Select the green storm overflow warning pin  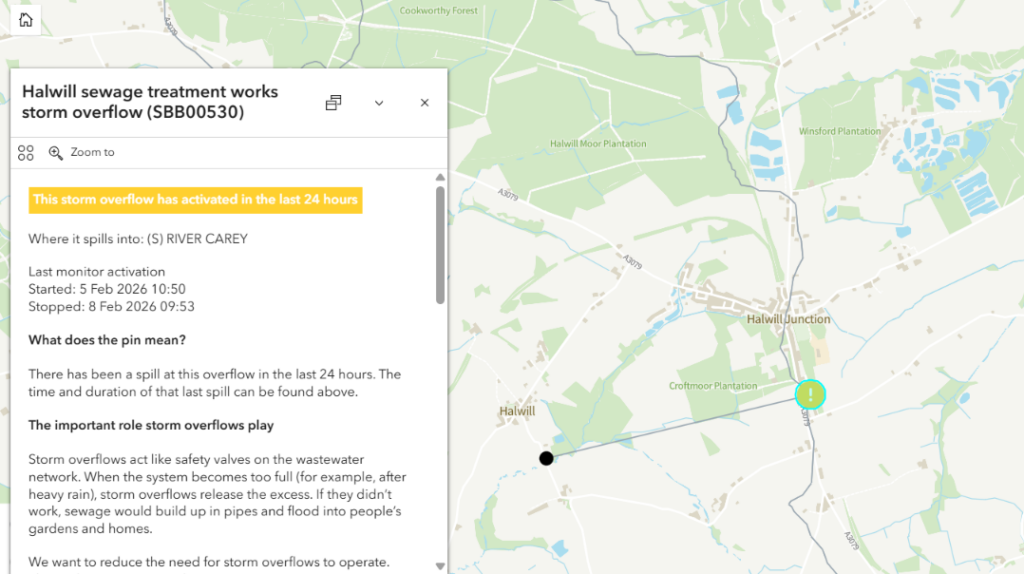[810, 394]
